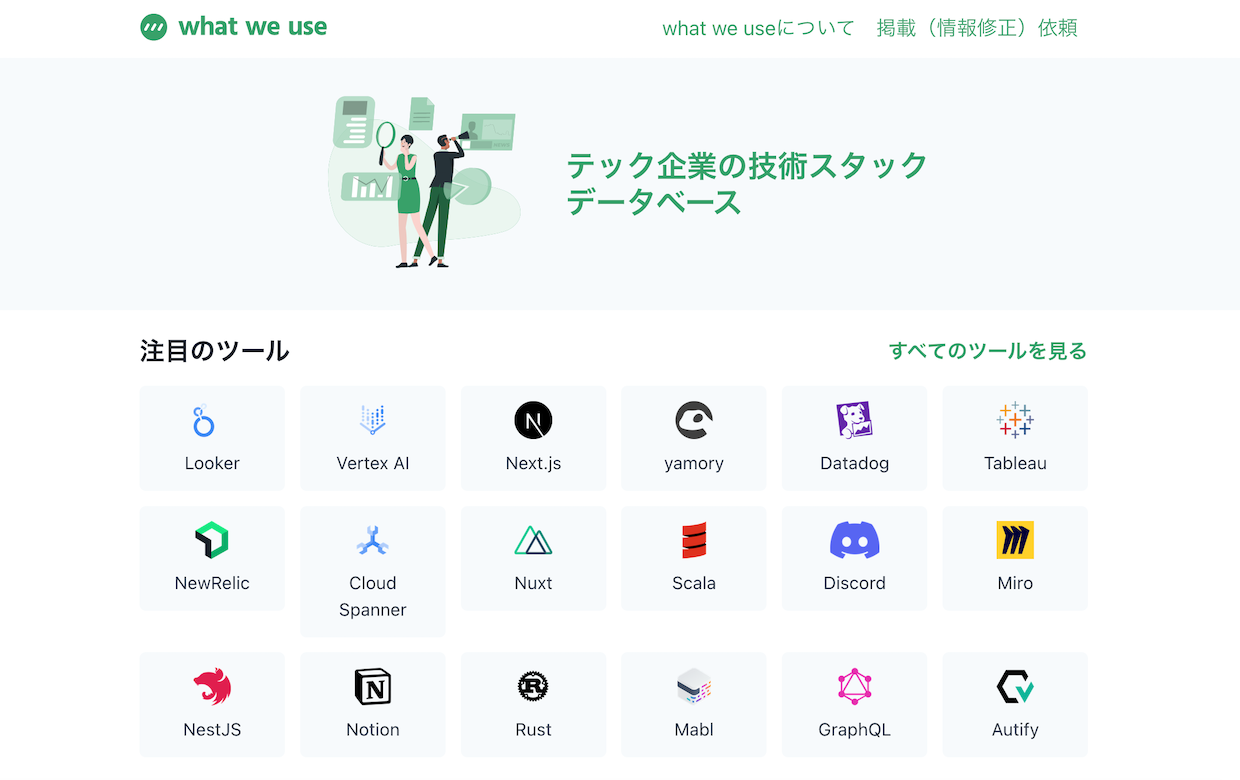Viewport: 1240px width, 780px height.
Task: Select the Nuxt triangle icon
Action: (533, 541)
